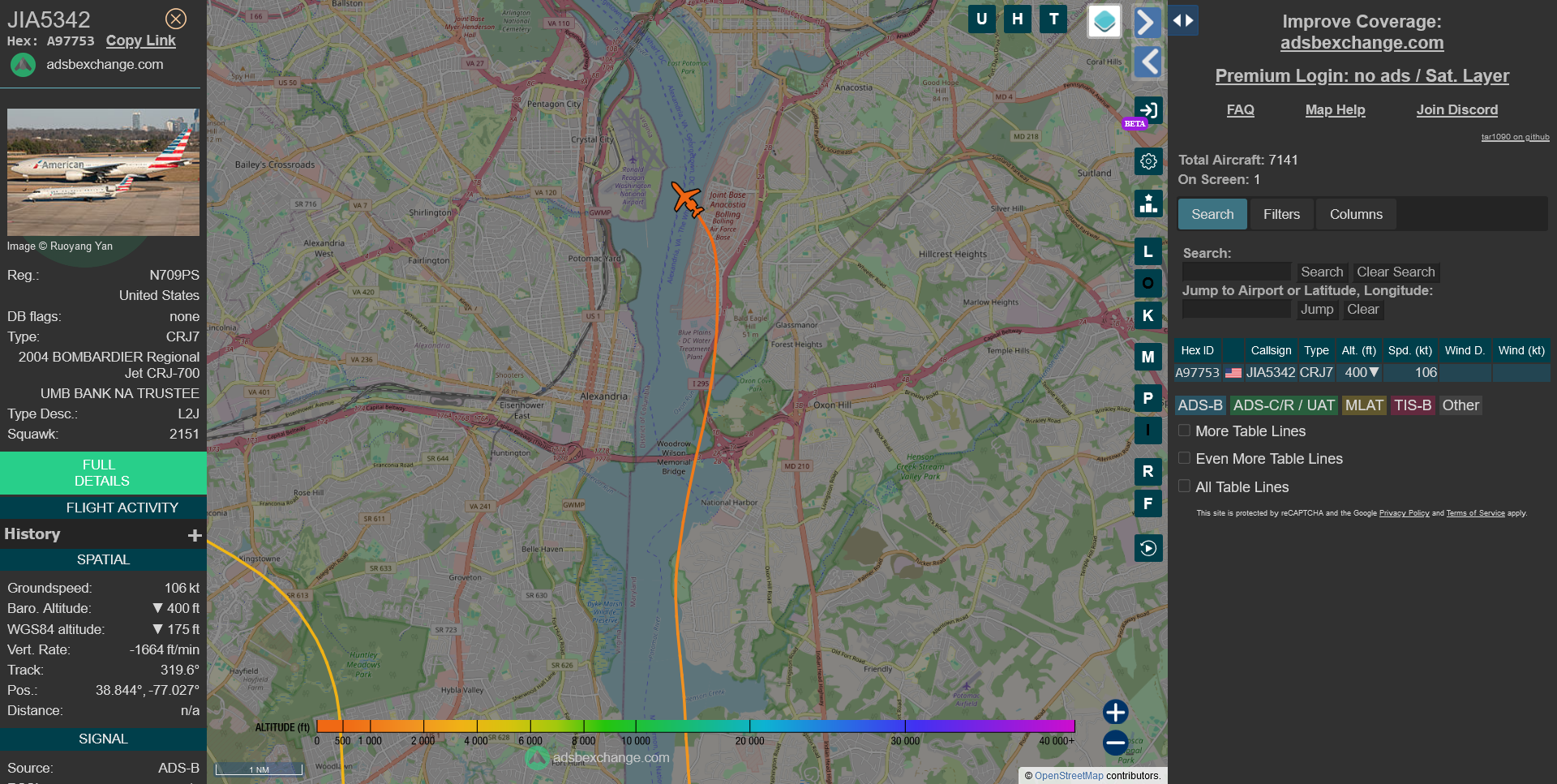Sort table by Wind (kt) column

pyautogui.click(x=1521, y=350)
